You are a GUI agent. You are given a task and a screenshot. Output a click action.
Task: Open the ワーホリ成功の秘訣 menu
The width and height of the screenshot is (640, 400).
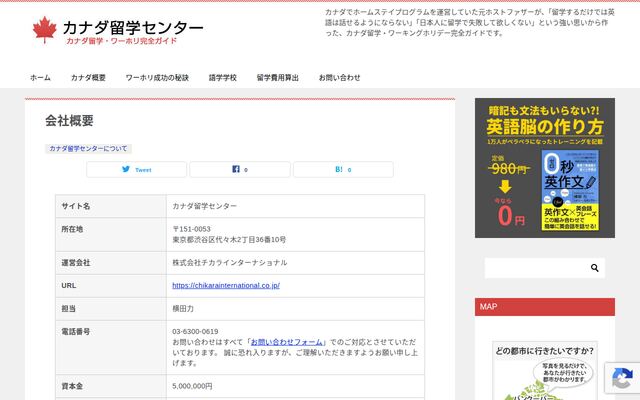[x=157, y=78]
